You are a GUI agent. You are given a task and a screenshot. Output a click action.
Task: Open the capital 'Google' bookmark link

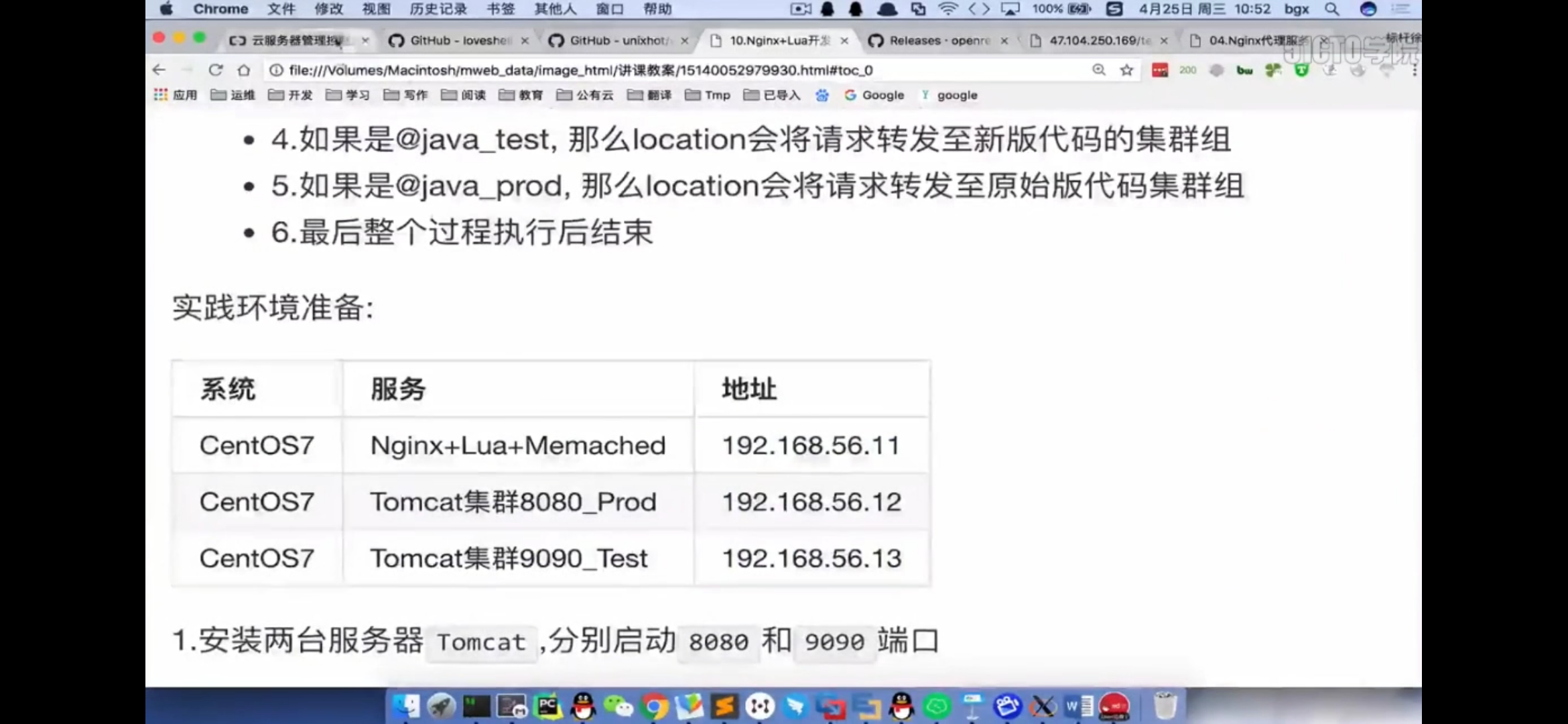(874, 95)
